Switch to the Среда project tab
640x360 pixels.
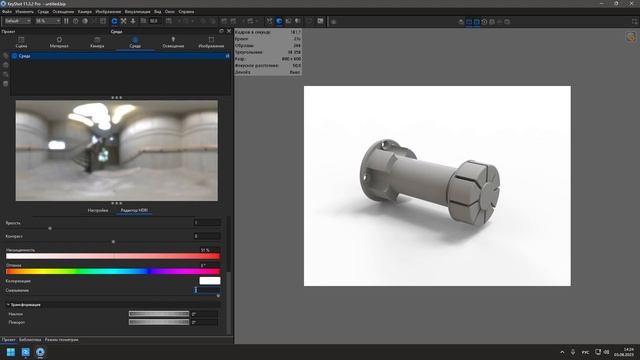click(x=135, y=42)
